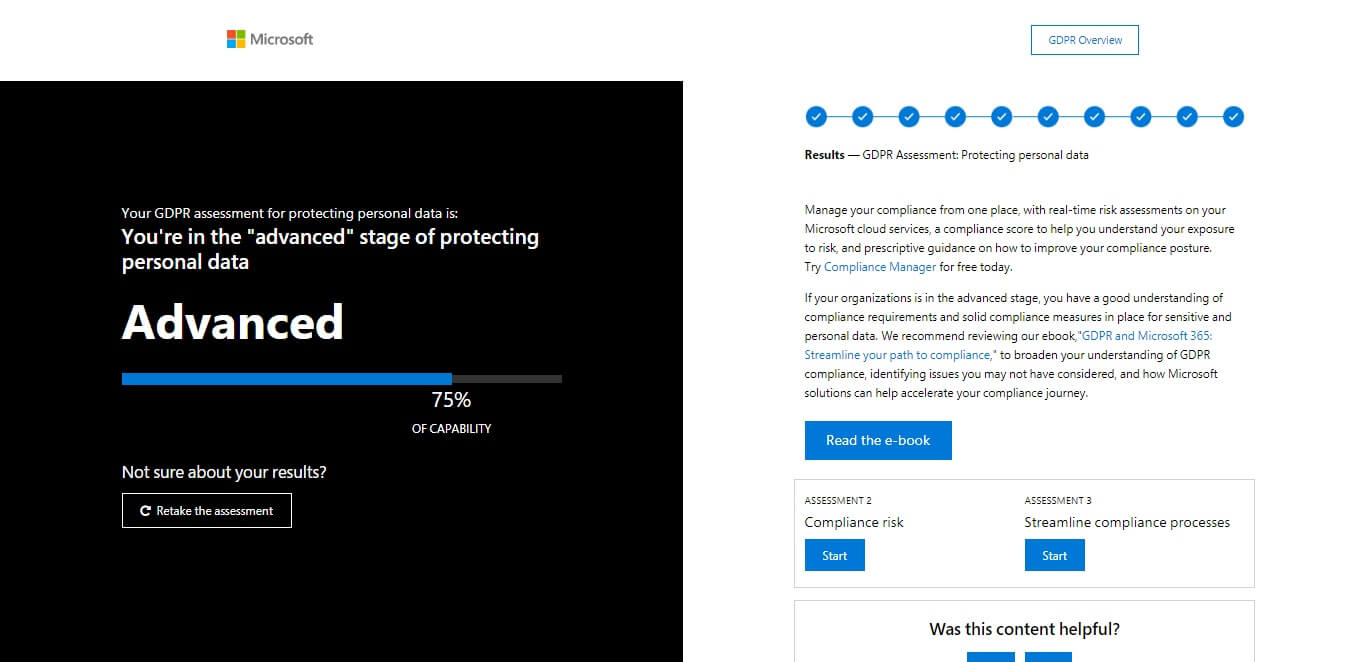1366x662 pixels.
Task: Start the Compliance risk assessment
Action: (x=834, y=555)
